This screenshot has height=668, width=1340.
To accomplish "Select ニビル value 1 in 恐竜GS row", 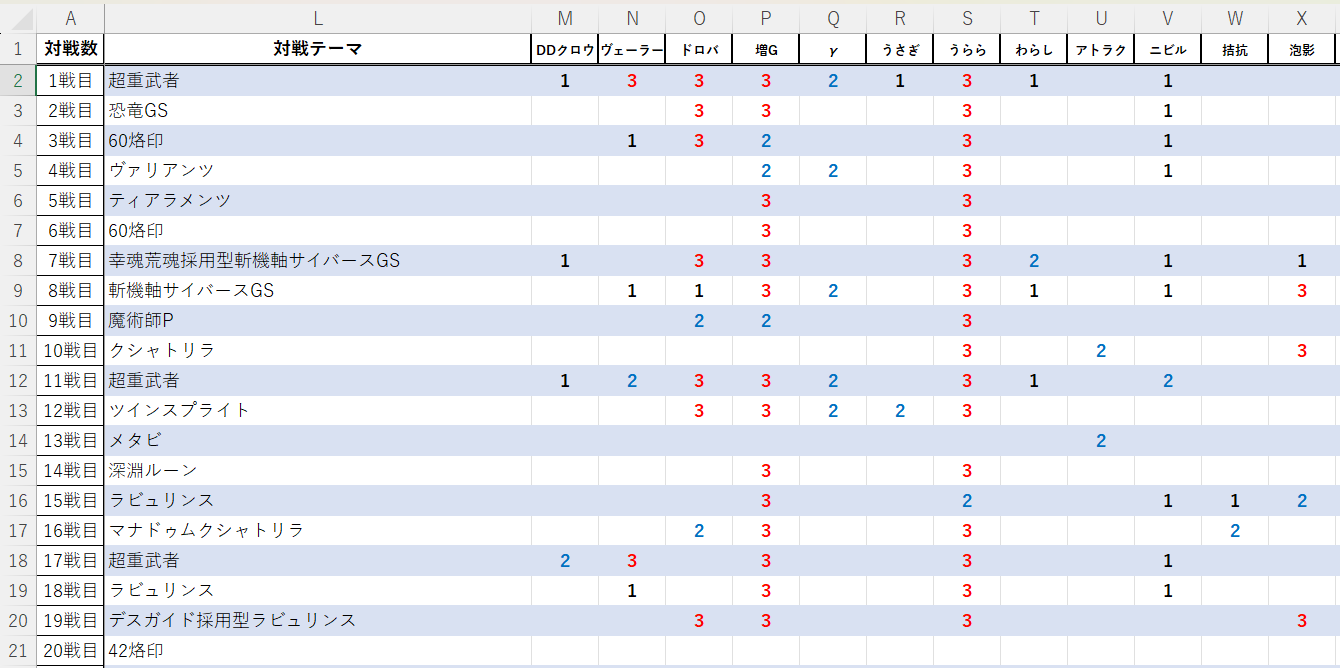I will 1168,110.
